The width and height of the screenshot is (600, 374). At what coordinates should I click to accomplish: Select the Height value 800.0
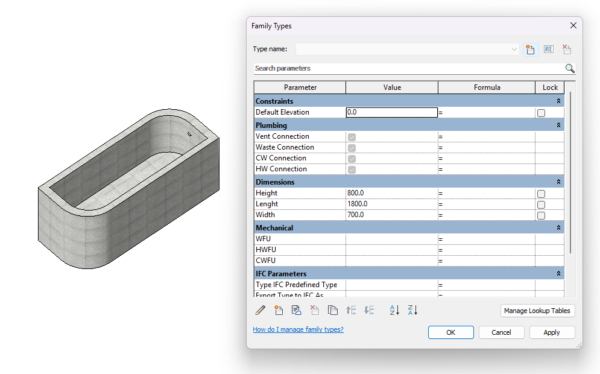pyautogui.click(x=355, y=193)
